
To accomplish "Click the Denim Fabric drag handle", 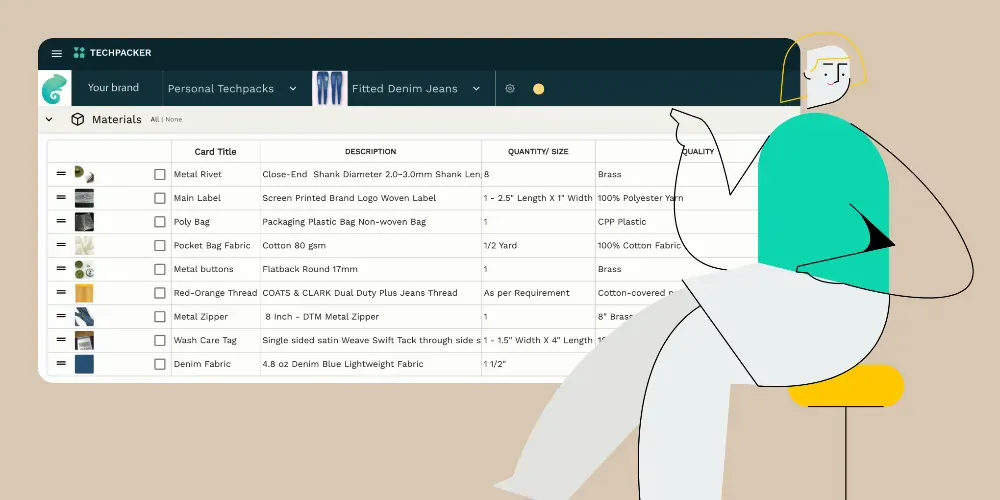I will point(61,363).
